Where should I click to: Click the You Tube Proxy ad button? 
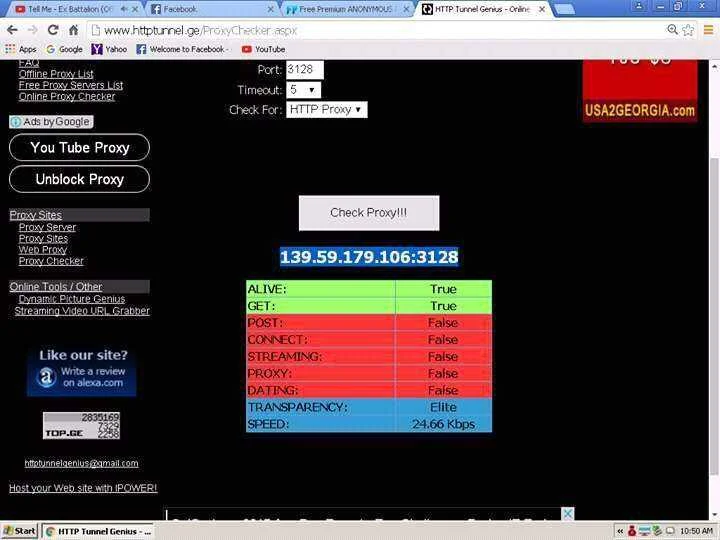(x=79, y=147)
